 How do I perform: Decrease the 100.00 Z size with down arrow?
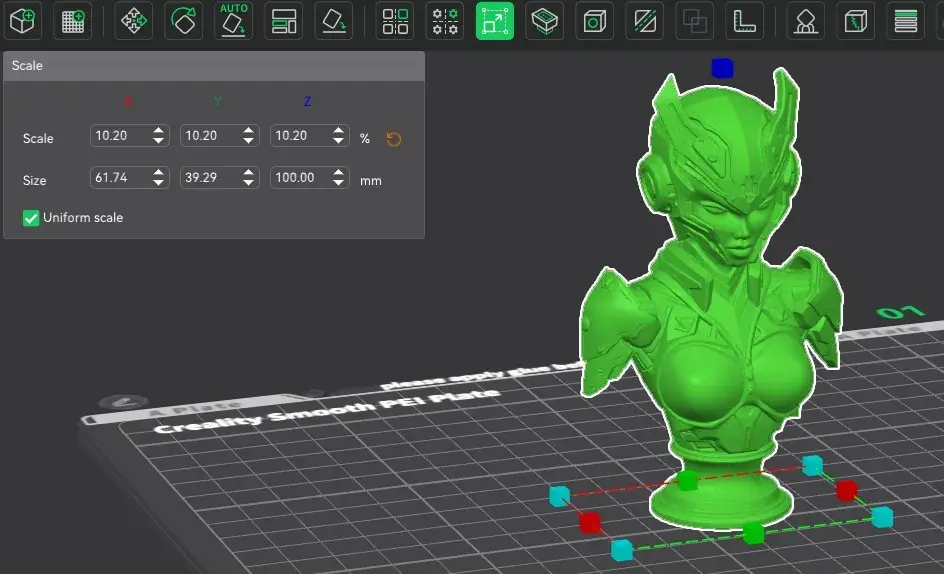coord(339,183)
